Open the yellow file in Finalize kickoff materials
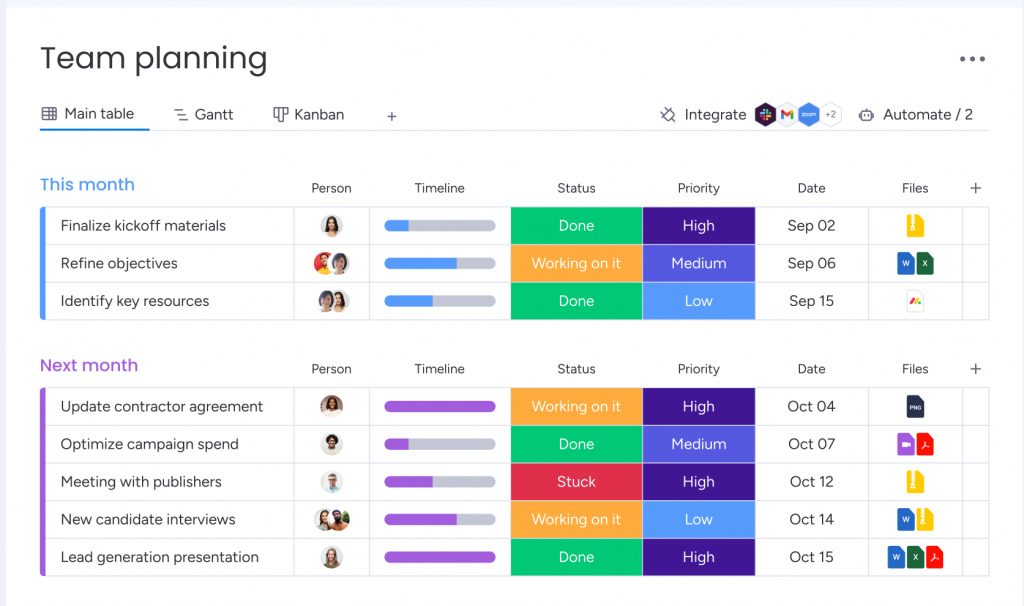The width and height of the screenshot is (1024, 606). [x=915, y=226]
